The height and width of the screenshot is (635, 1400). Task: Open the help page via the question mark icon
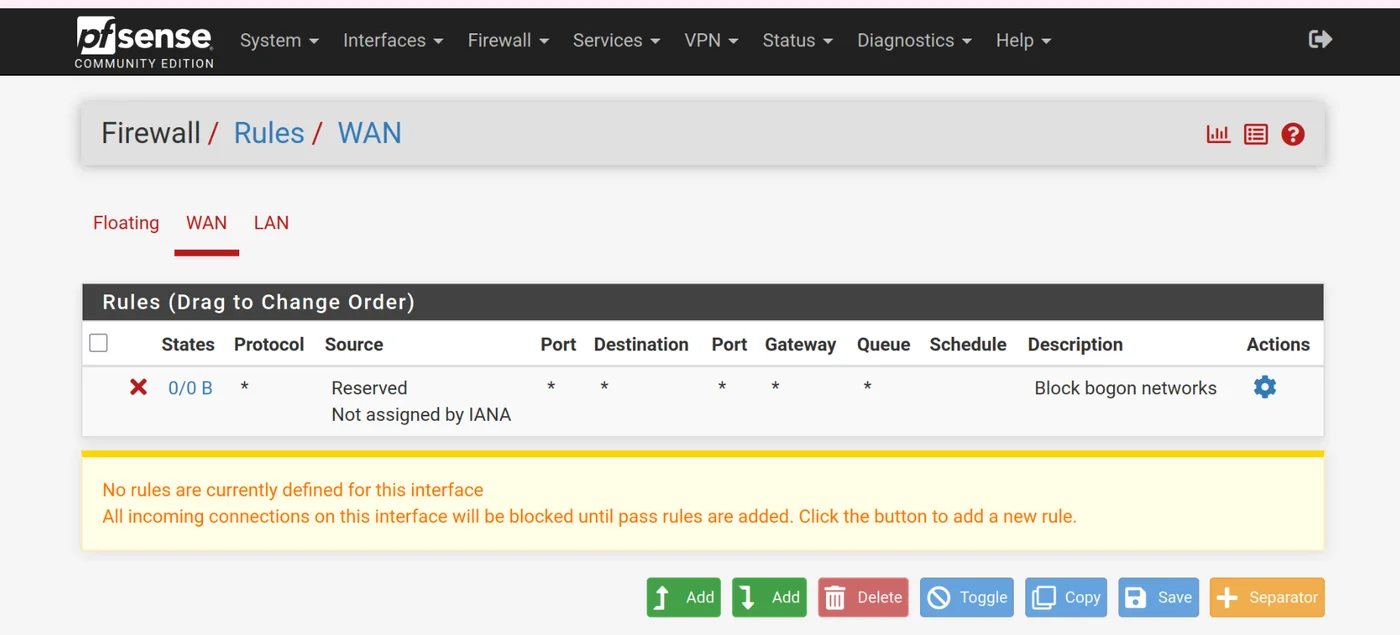click(1292, 133)
